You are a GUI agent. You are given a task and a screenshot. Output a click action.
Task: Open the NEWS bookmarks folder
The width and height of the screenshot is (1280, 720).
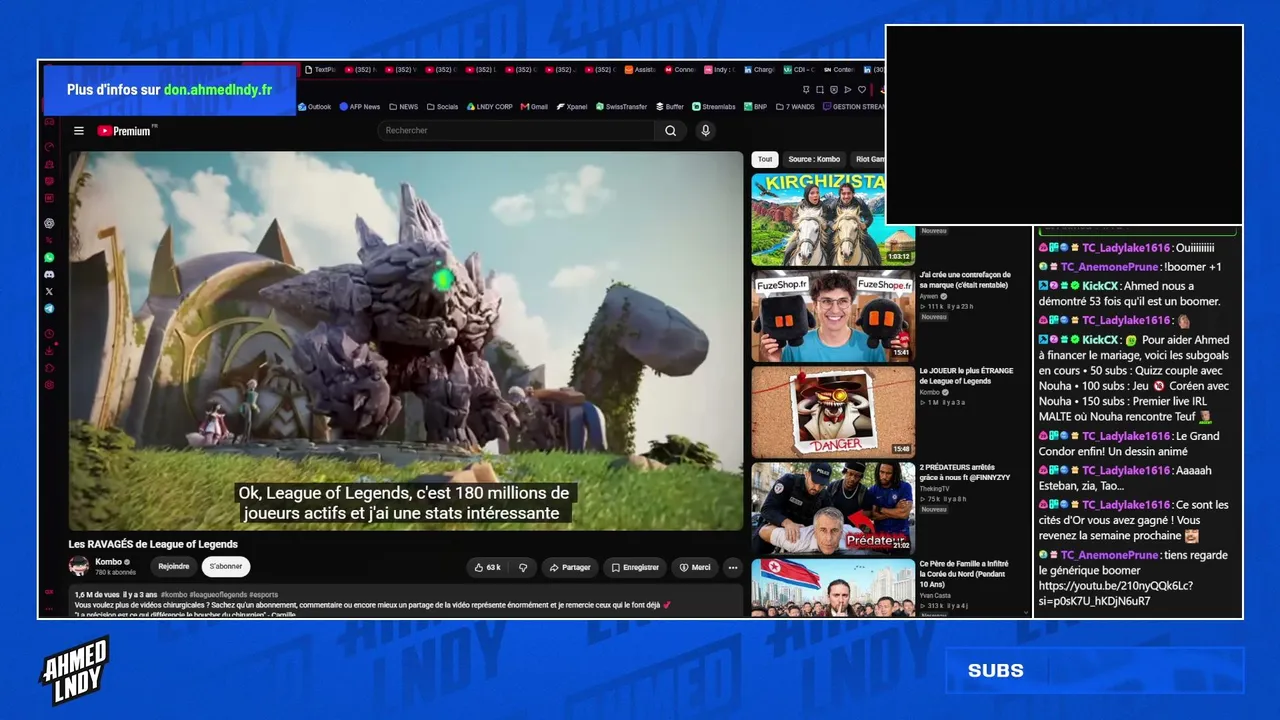click(x=404, y=106)
